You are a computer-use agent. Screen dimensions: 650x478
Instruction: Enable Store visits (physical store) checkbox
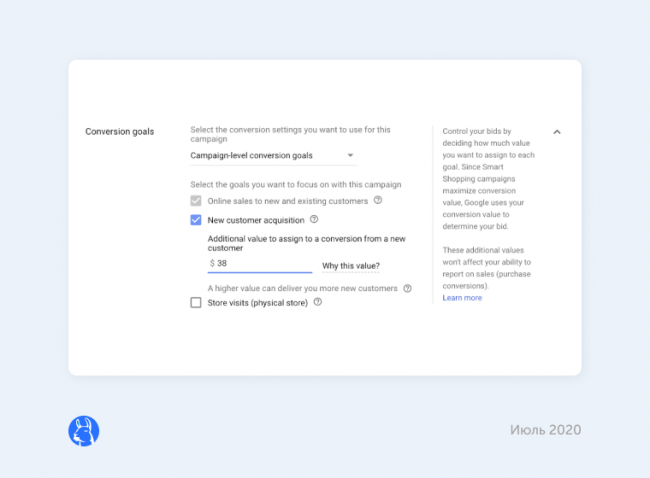[x=196, y=302]
